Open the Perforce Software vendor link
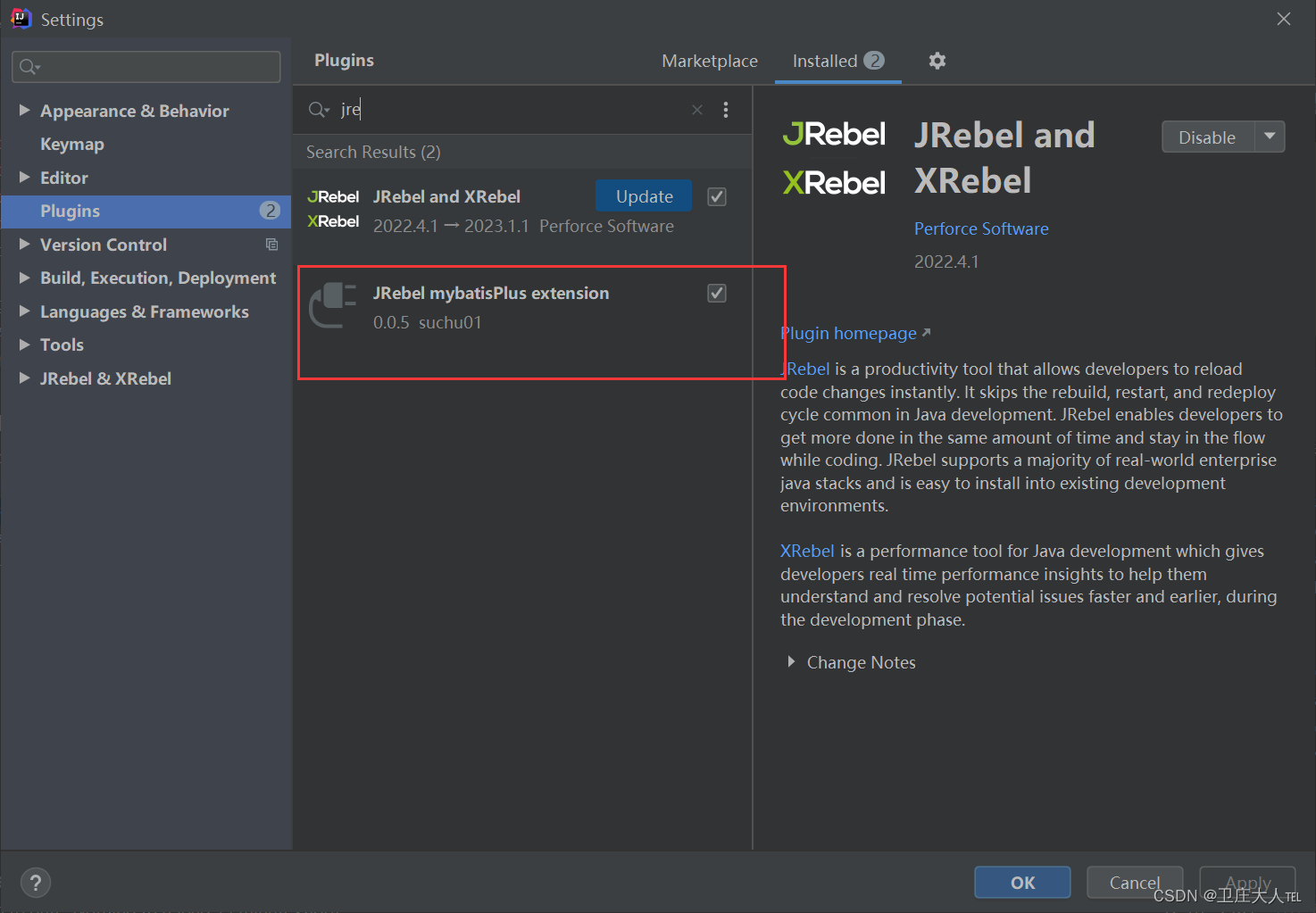1316x913 pixels. (981, 228)
